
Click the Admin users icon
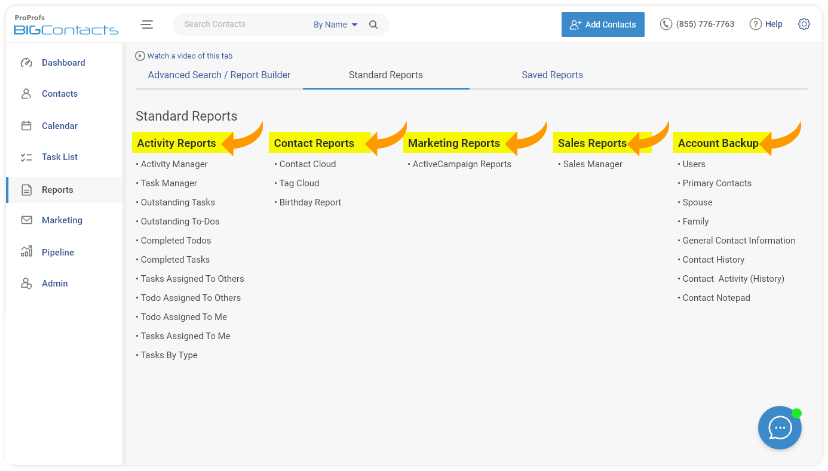tap(26, 284)
